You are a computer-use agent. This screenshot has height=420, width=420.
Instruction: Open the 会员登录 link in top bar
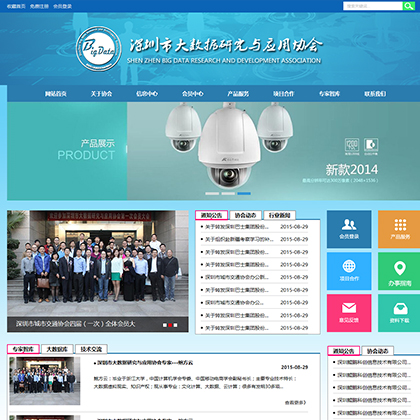pyautogui.click(x=62, y=6)
